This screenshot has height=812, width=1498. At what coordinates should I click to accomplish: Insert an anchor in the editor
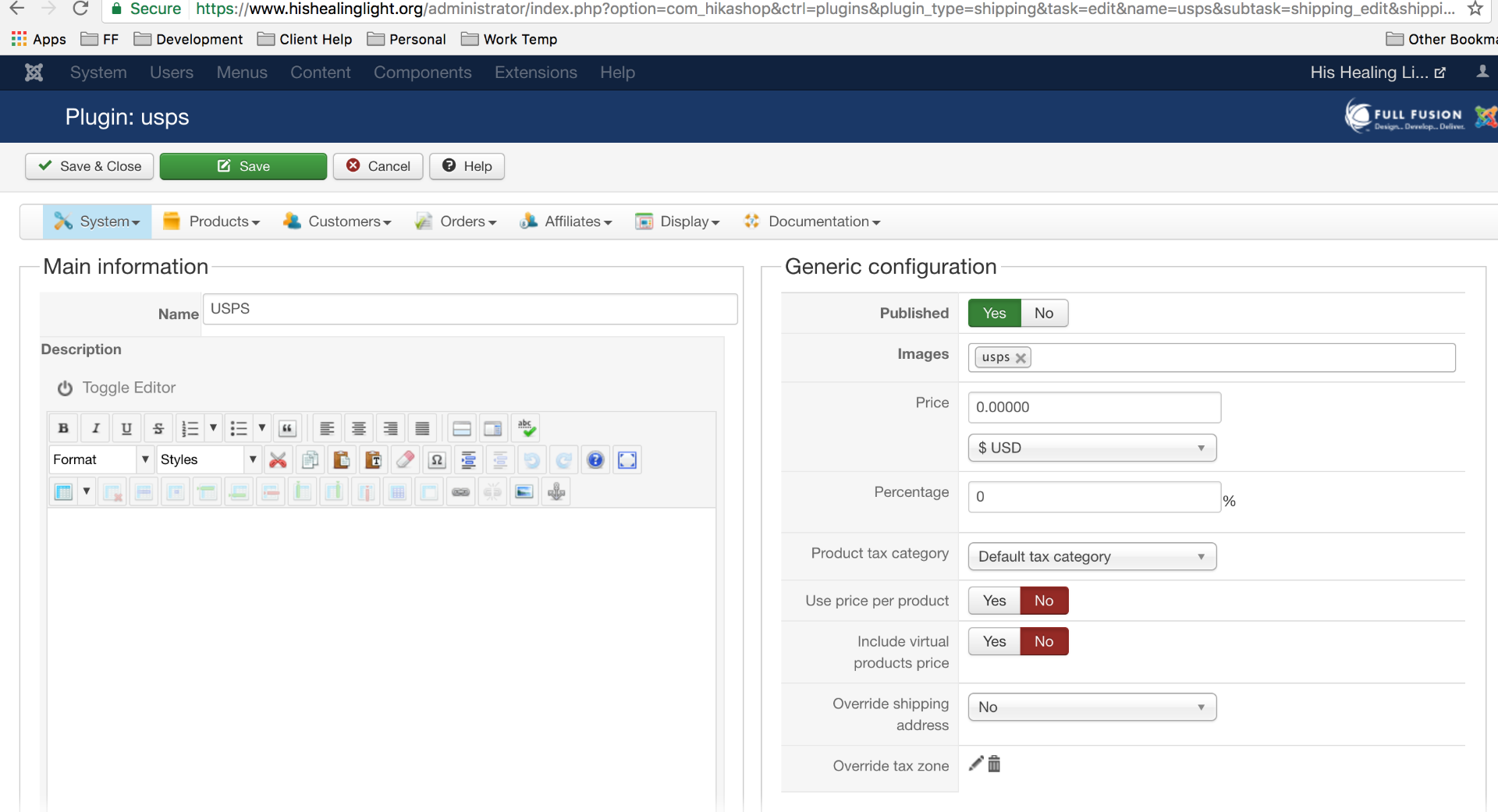tap(556, 491)
